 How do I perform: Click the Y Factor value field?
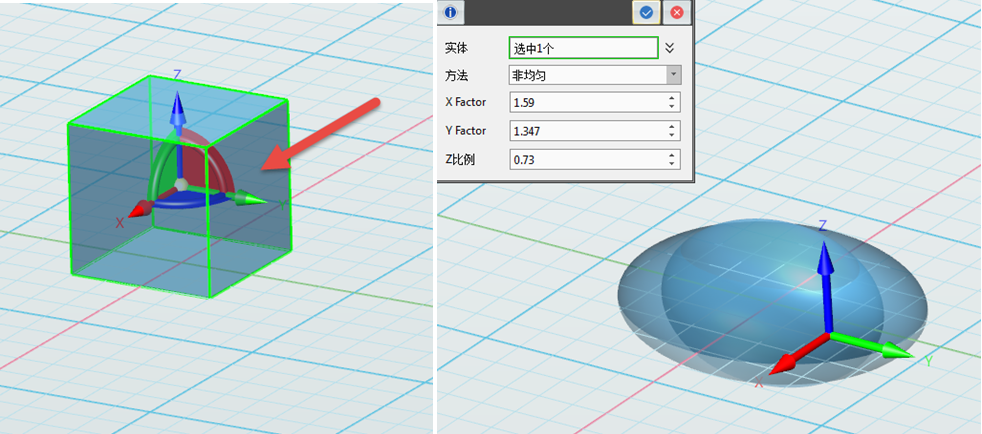pos(586,131)
